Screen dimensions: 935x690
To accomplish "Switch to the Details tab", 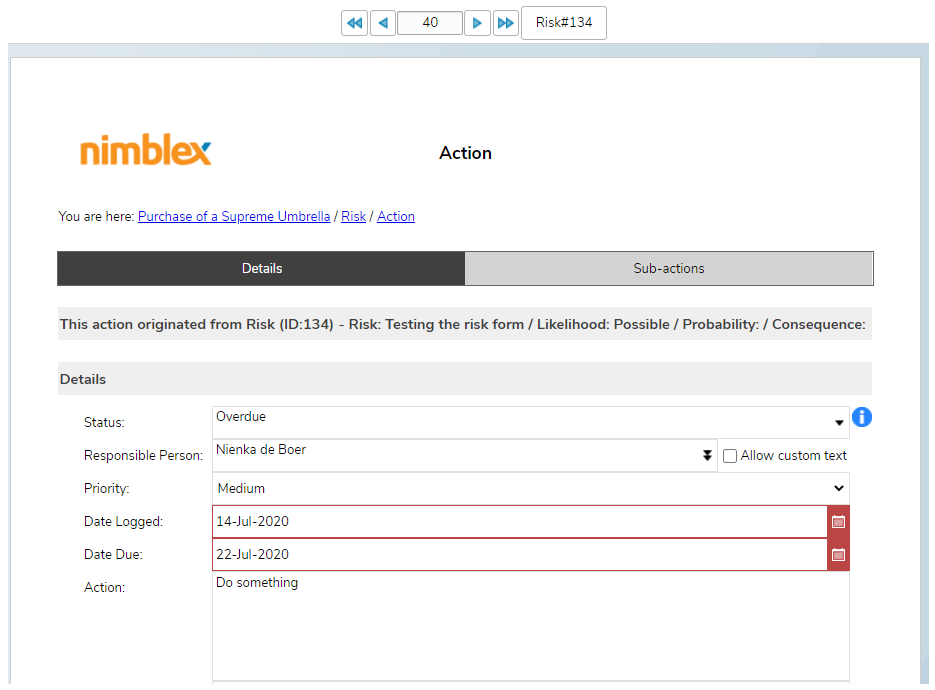I will [261, 268].
